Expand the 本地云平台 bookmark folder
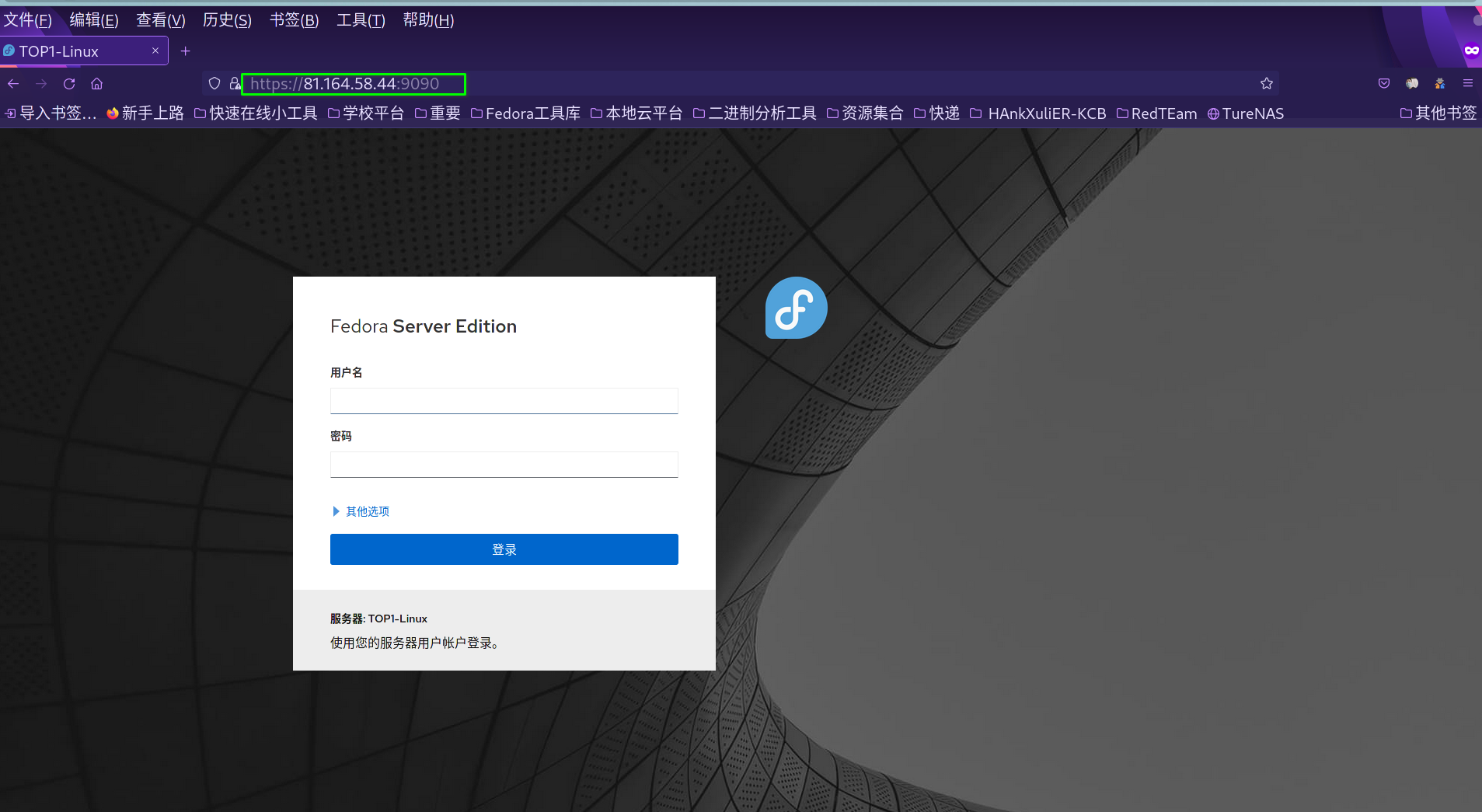 636,113
